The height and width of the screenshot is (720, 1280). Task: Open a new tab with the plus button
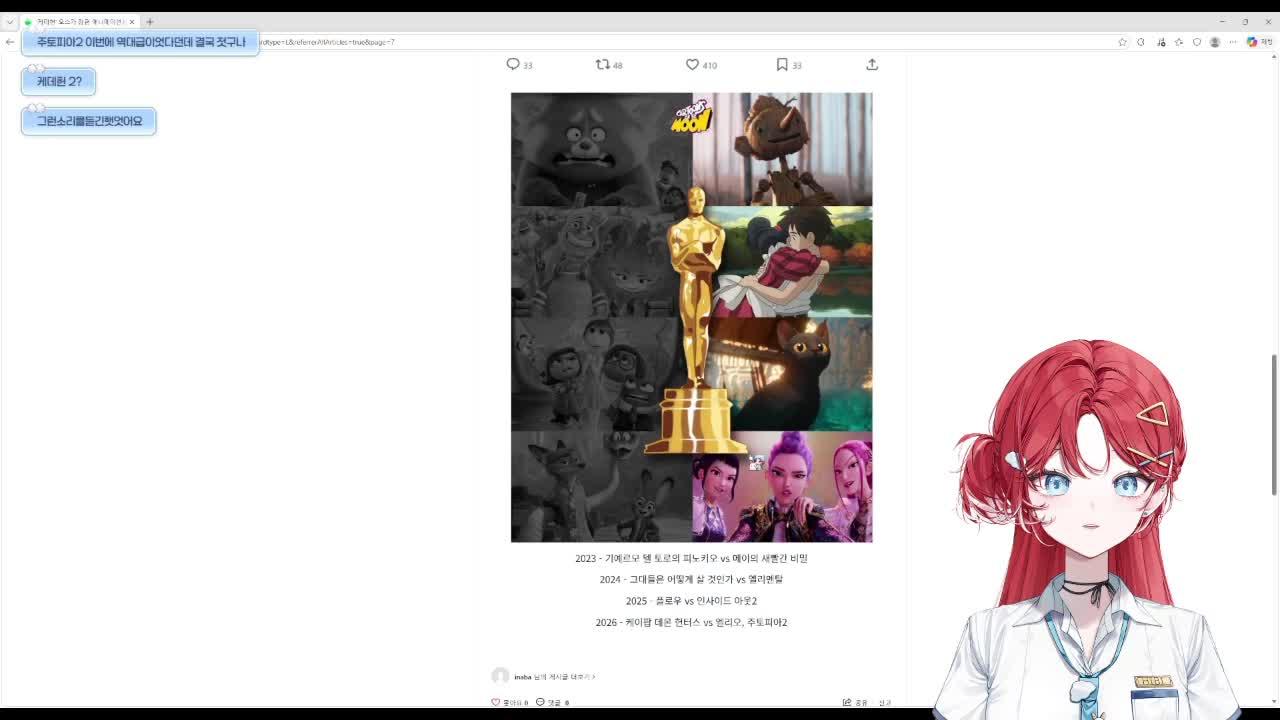pos(150,20)
